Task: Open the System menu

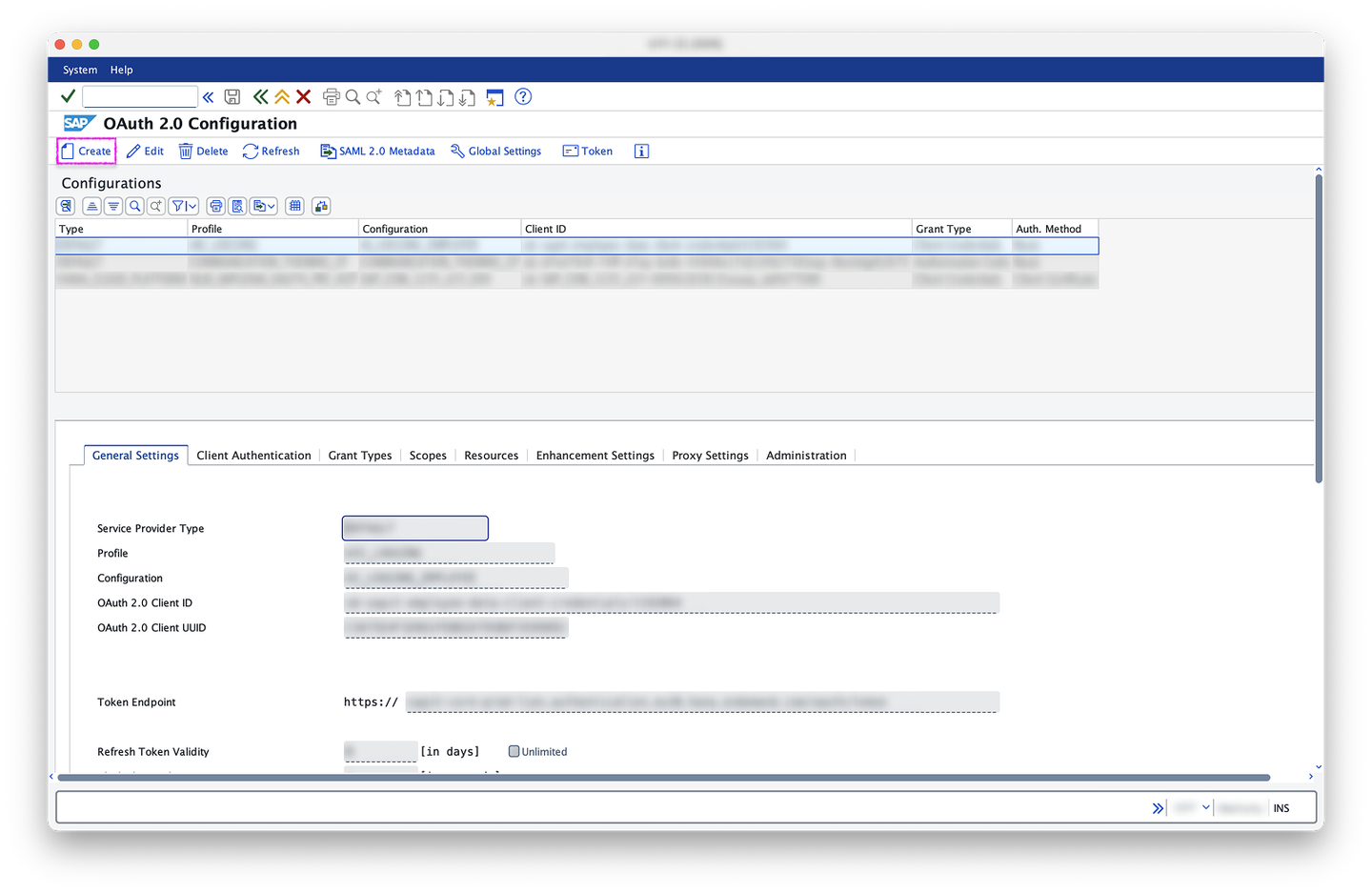Action: (x=80, y=70)
